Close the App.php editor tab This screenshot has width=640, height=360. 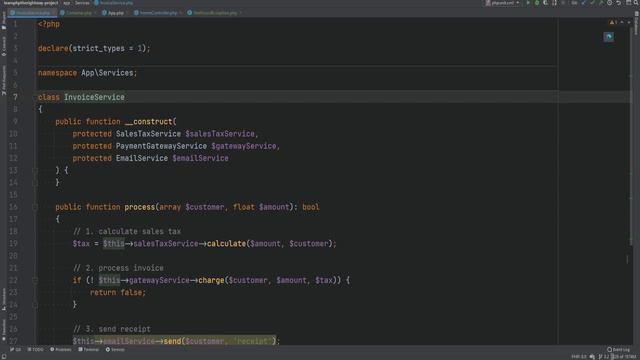pyautogui.click(x=127, y=13)
